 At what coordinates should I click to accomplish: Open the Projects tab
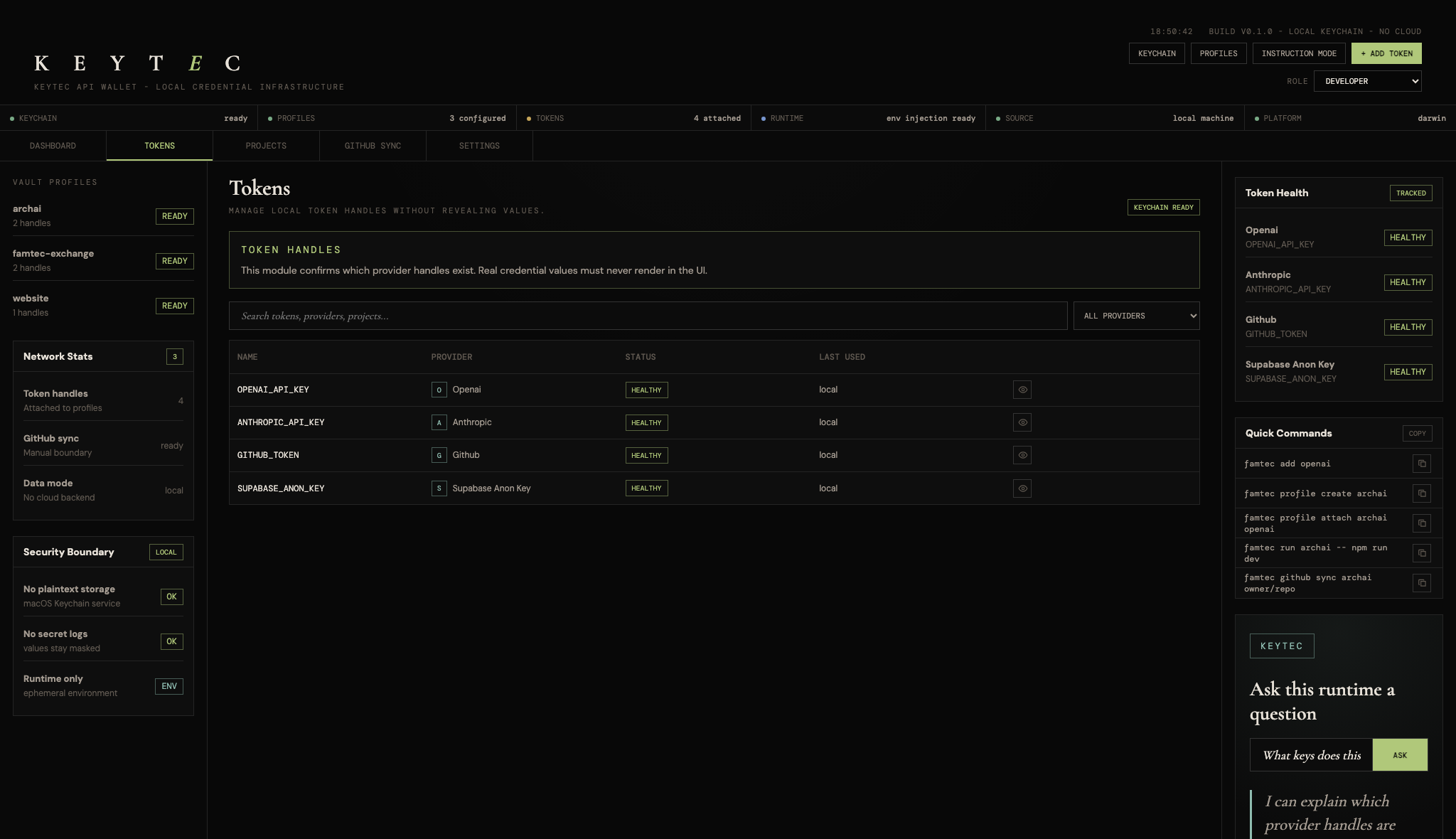click(x=266, y=146)
